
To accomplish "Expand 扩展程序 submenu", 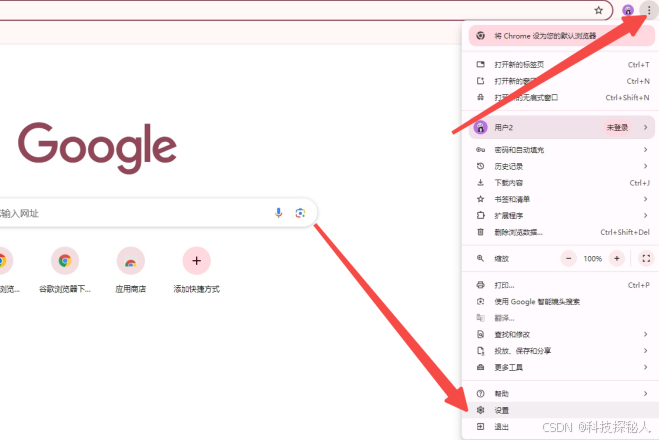I will click(x=561, y=215).
